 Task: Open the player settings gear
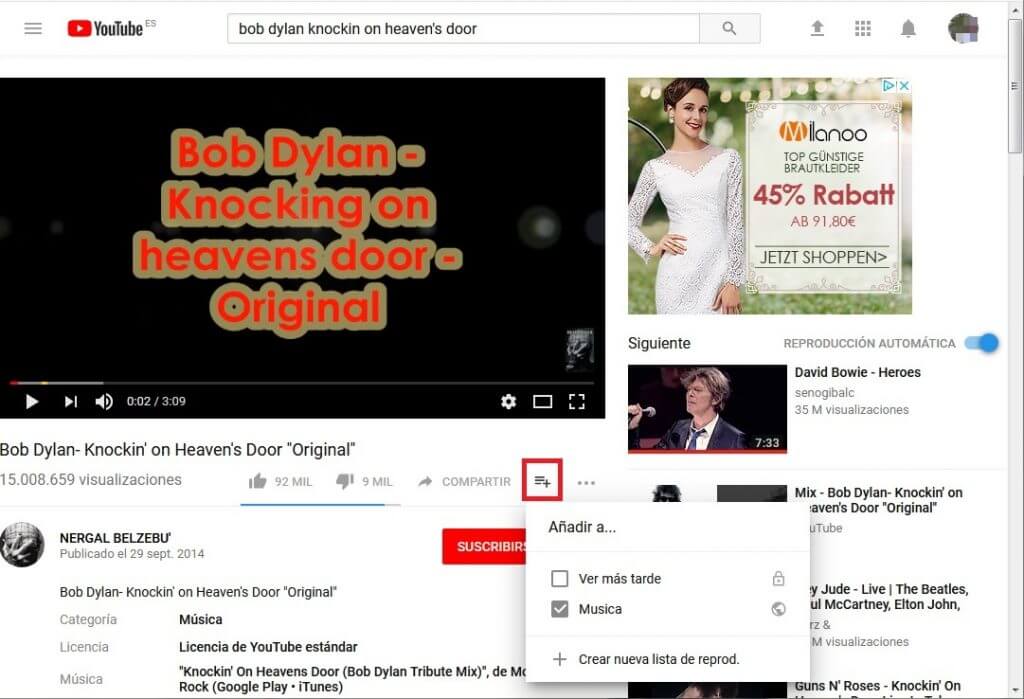tap(508, 401)
